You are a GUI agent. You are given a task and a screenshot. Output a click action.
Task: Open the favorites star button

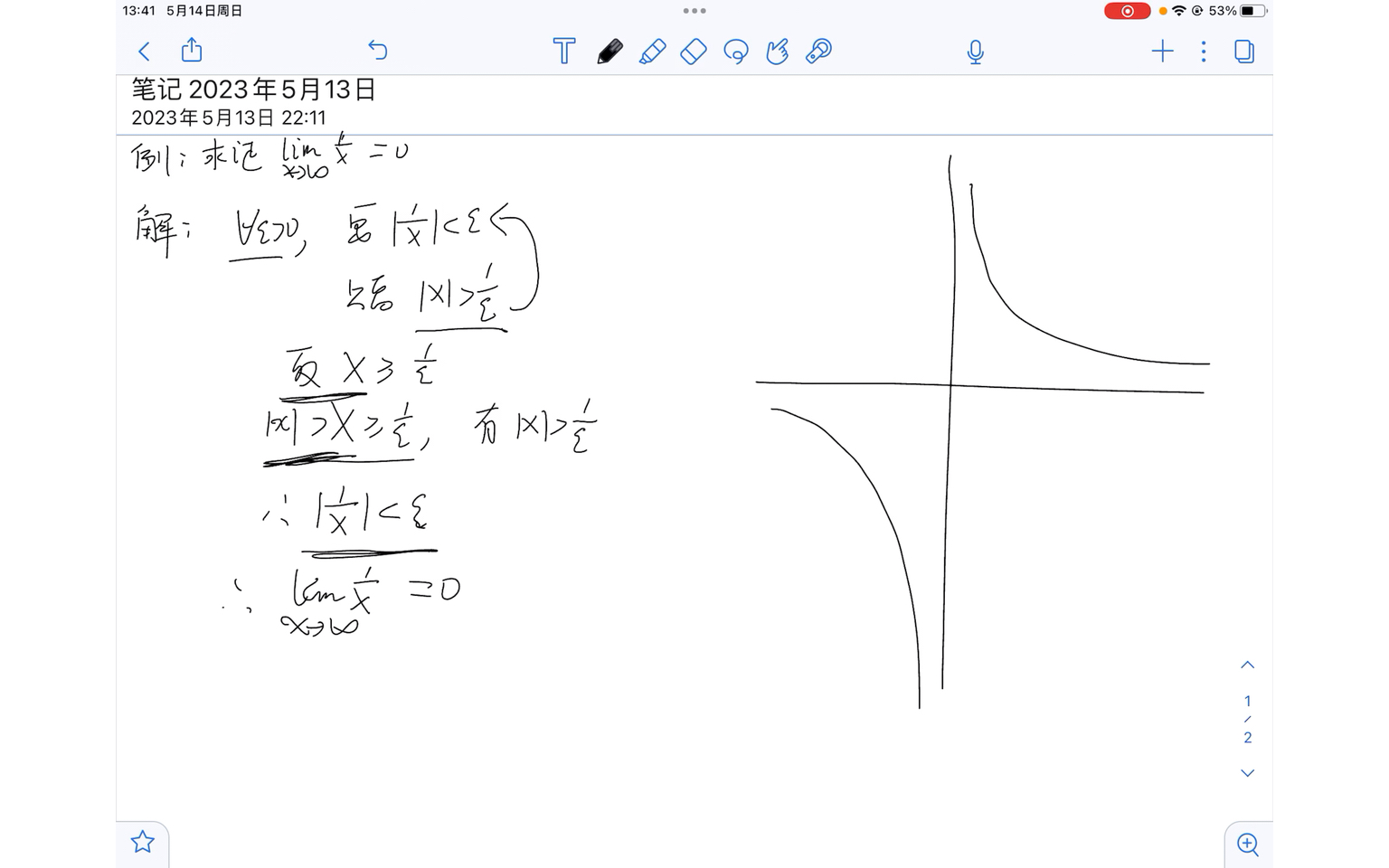pos(143,843)
